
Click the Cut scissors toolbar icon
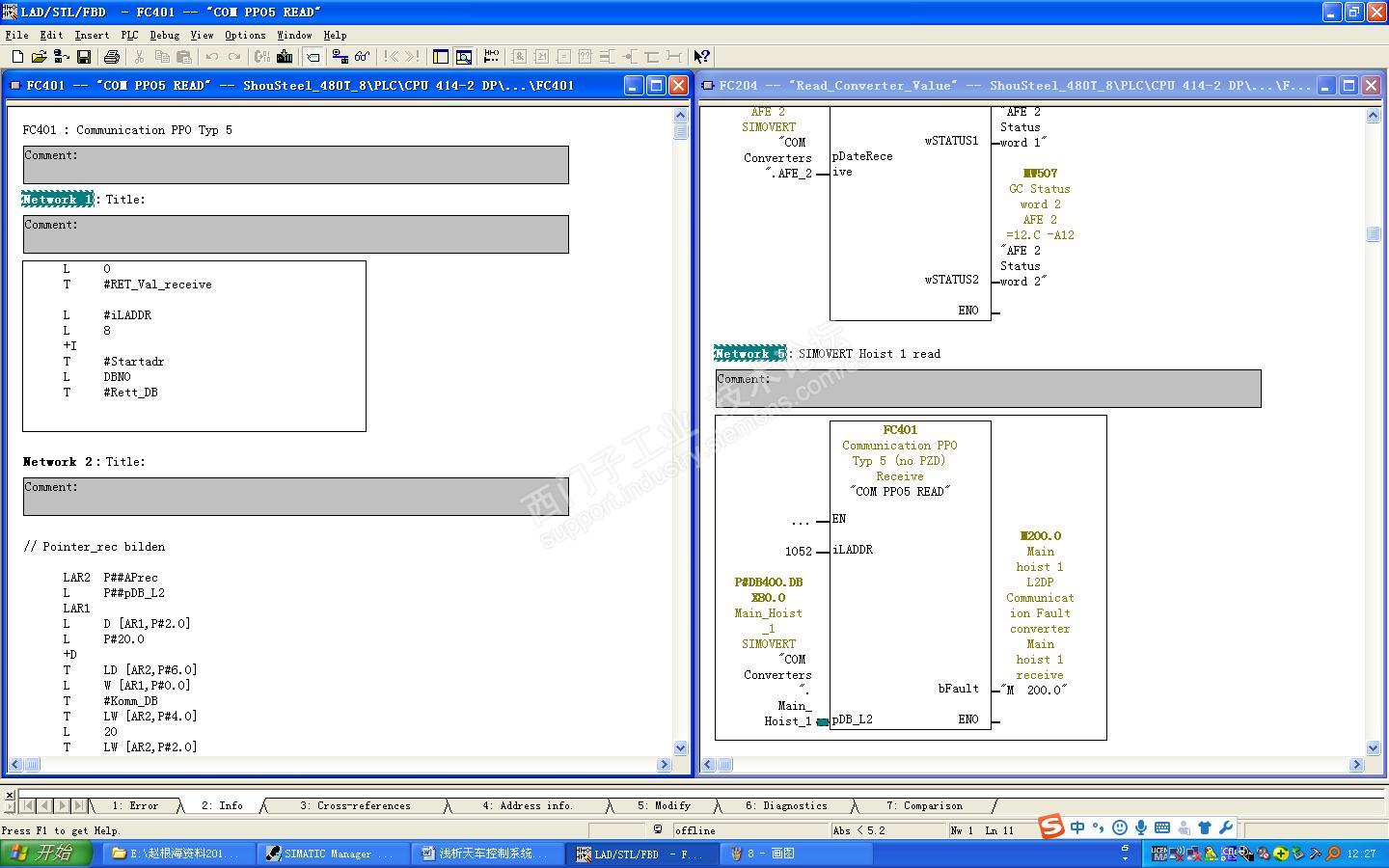point(140,57)
